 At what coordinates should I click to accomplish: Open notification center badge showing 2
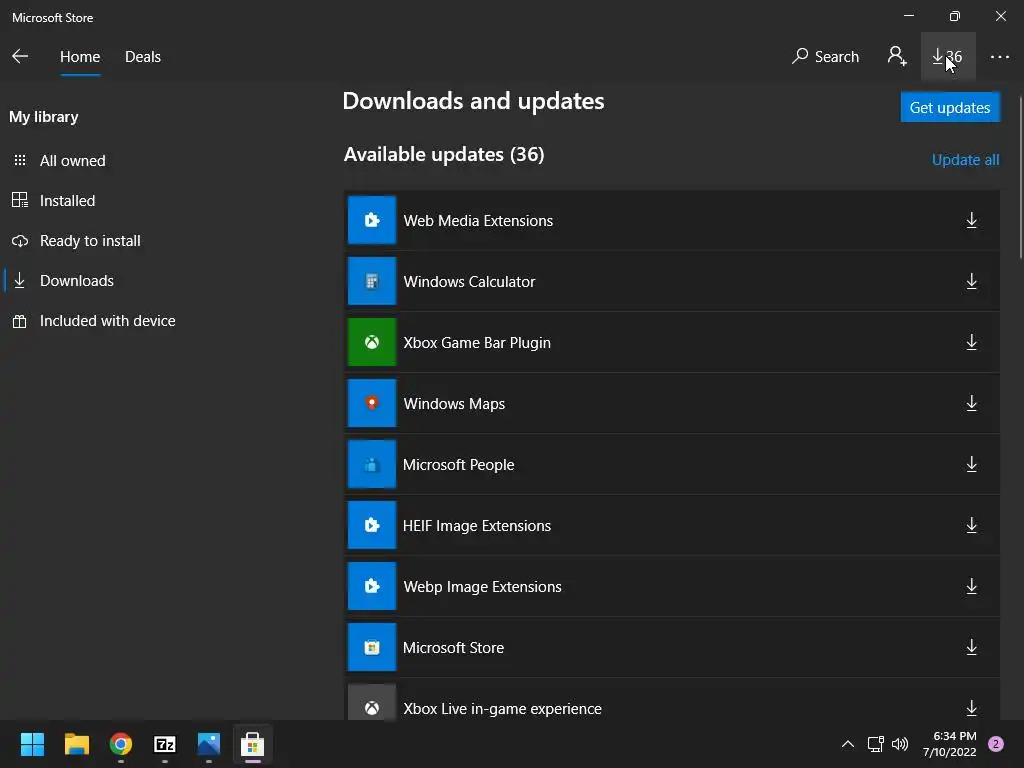(996, 744)
